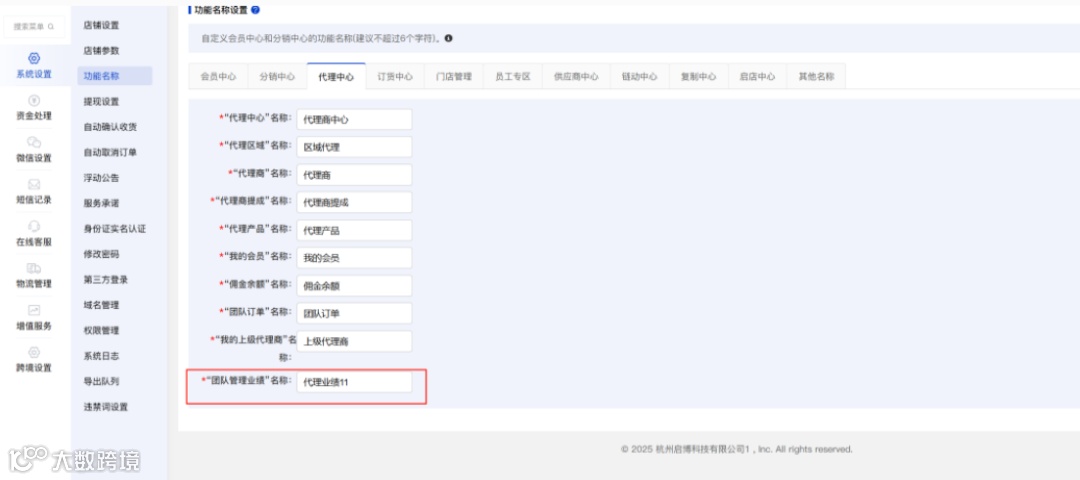The height and width of the screenshot is (480, 1080).
Task: Click the "我的上级代理商"名称 input field
Action: coord(354,341)
